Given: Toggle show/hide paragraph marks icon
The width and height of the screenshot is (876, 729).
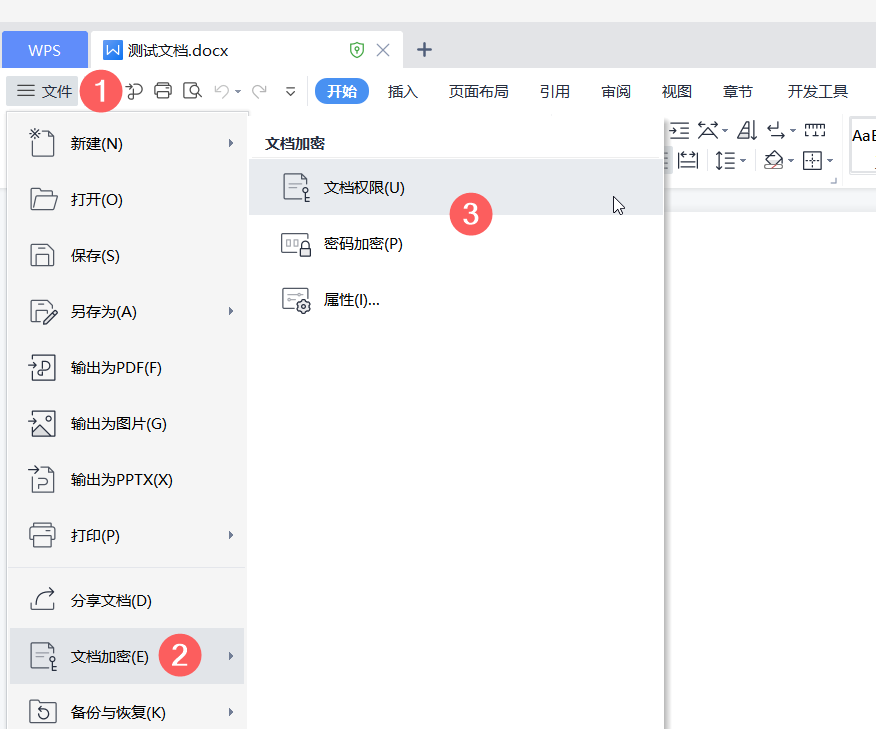Looking at the screenshot, I should [x=776, y=131].
